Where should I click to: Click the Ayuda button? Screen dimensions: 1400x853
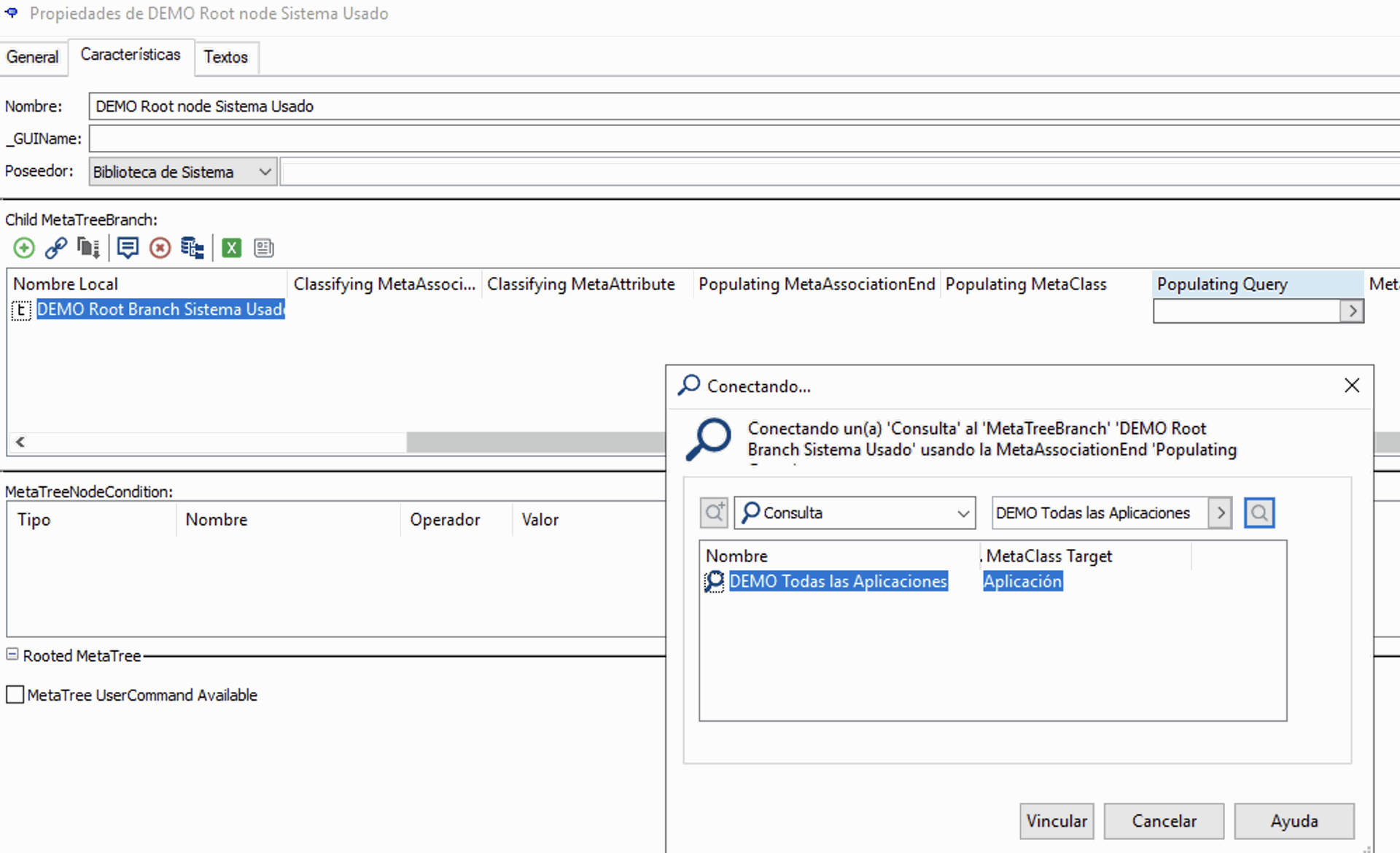coord(1294,821)
